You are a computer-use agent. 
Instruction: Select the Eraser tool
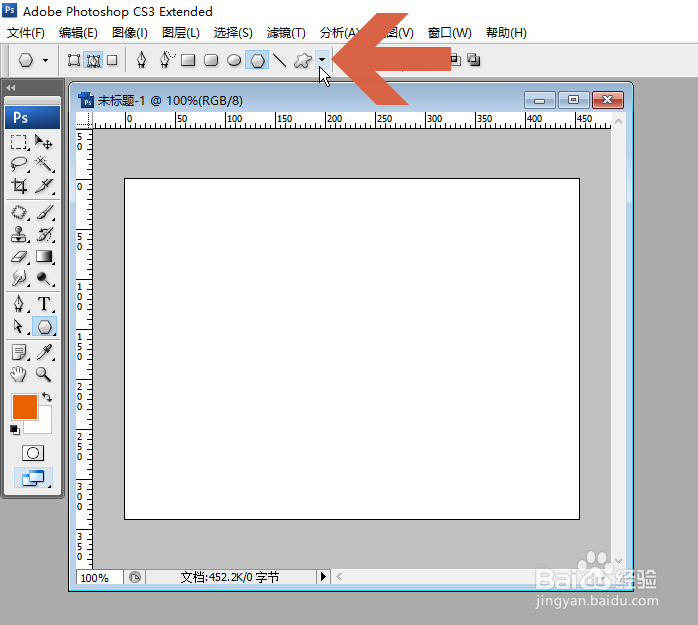[x=19, y=257]
